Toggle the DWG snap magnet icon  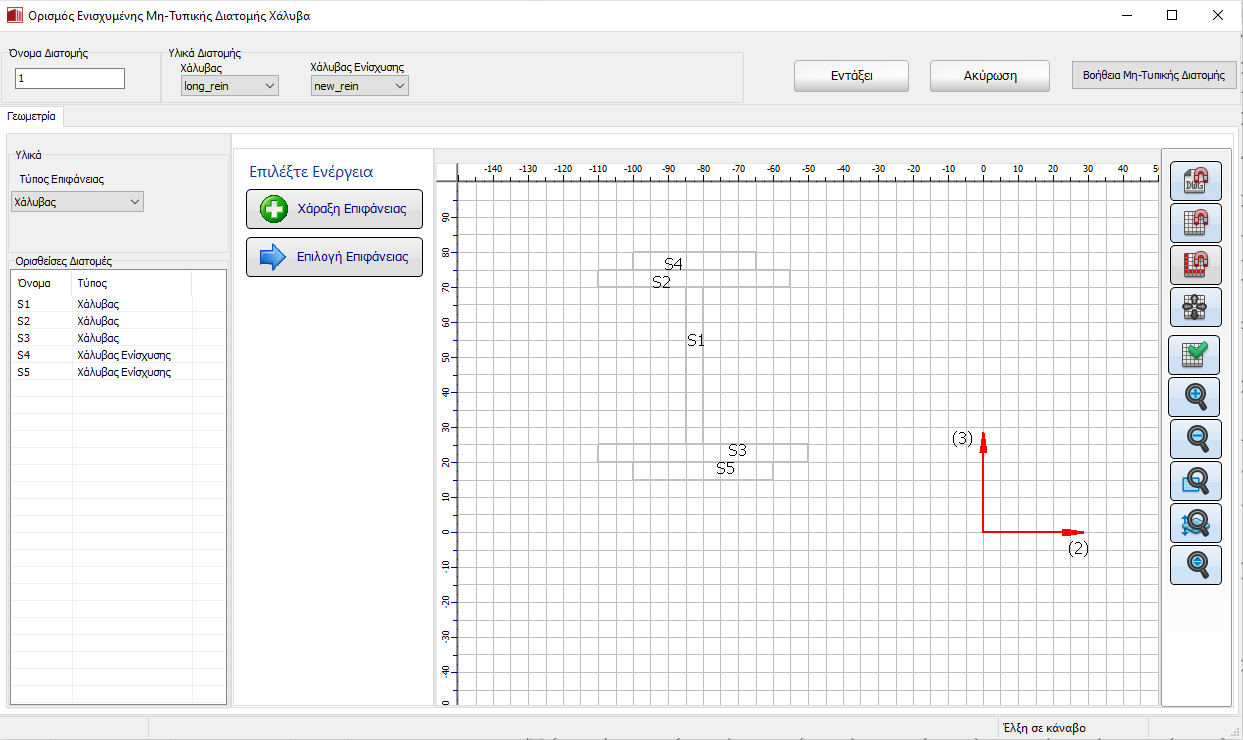pos(1195,181)
